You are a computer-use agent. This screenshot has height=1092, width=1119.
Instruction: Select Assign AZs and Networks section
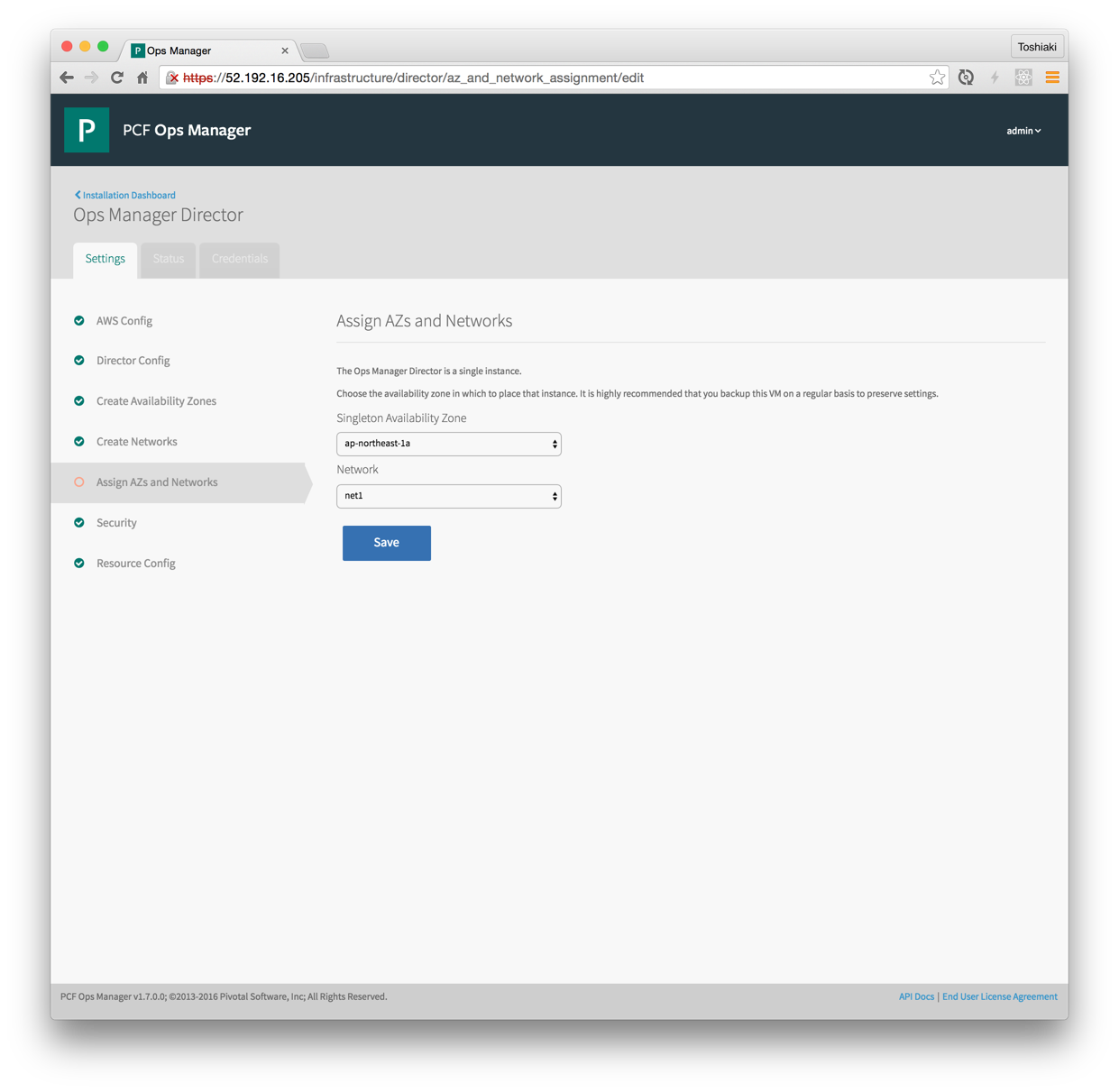point(157,482)
